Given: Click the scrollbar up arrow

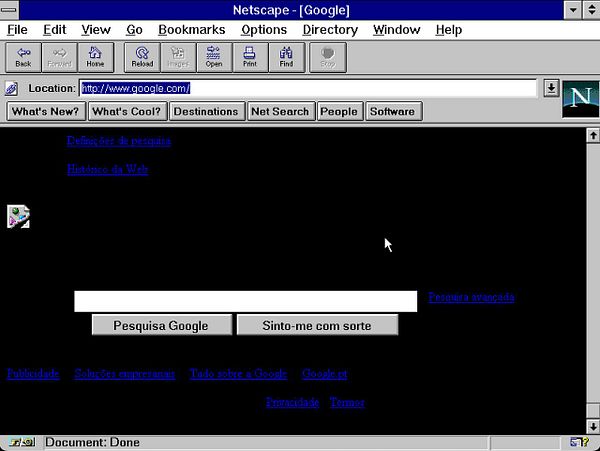Looking at the screenshot, I should click(593, 135).
